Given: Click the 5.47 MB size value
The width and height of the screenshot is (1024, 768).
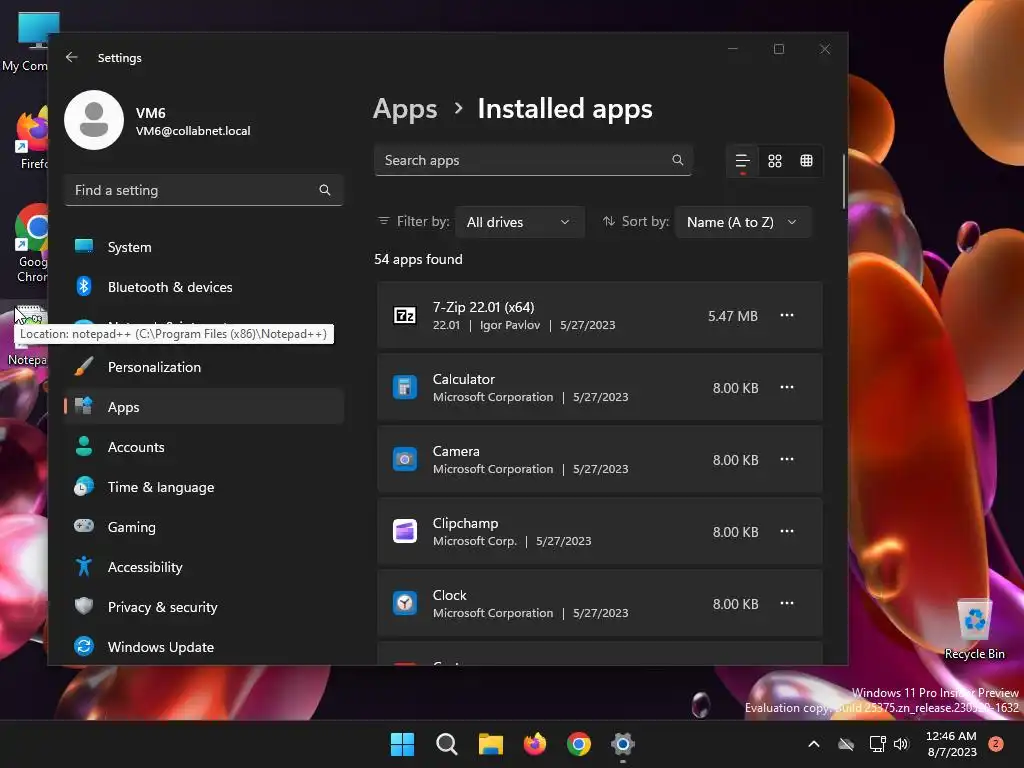Looking at the screenshot, I should 733,316.
